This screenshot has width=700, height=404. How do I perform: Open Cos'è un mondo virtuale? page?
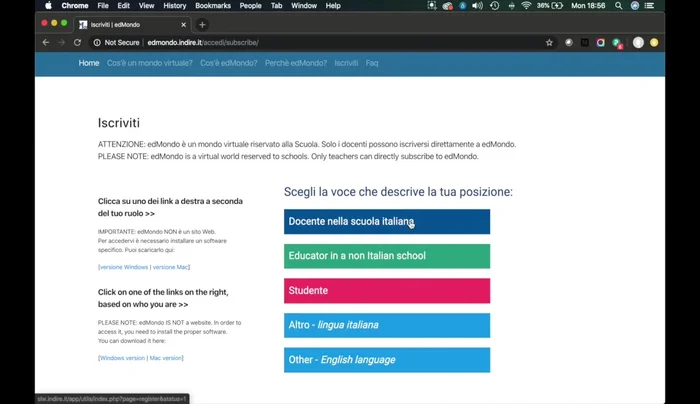150,63
